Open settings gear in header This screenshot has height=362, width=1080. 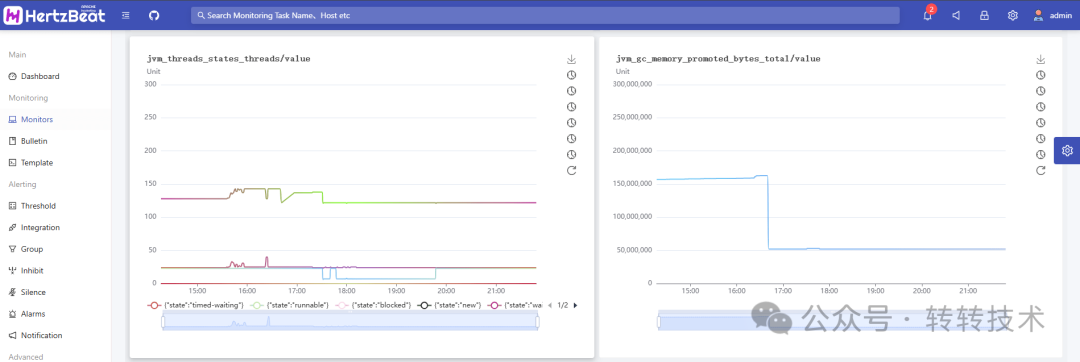[x=1012, y=15]
